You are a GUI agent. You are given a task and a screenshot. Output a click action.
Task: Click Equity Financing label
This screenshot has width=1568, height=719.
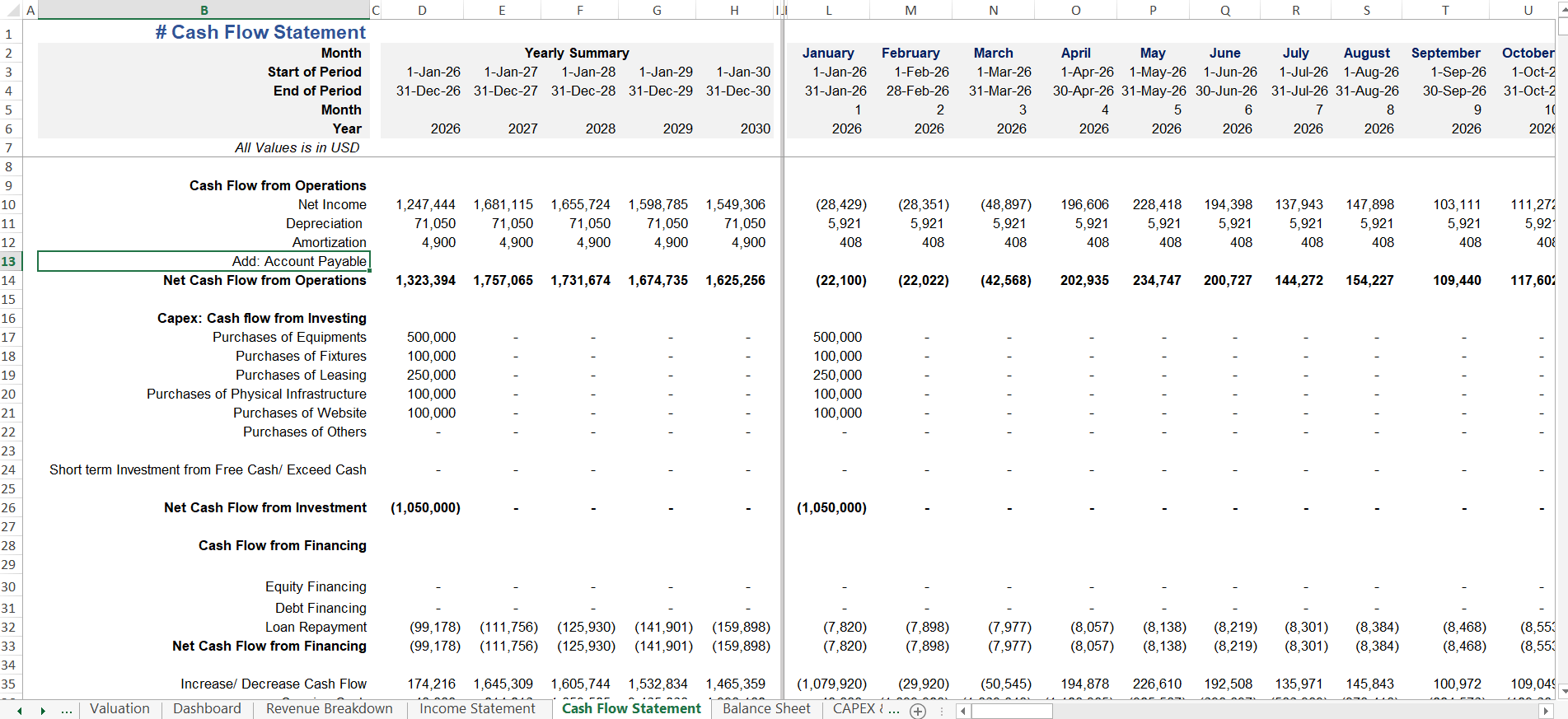[316, 586]
